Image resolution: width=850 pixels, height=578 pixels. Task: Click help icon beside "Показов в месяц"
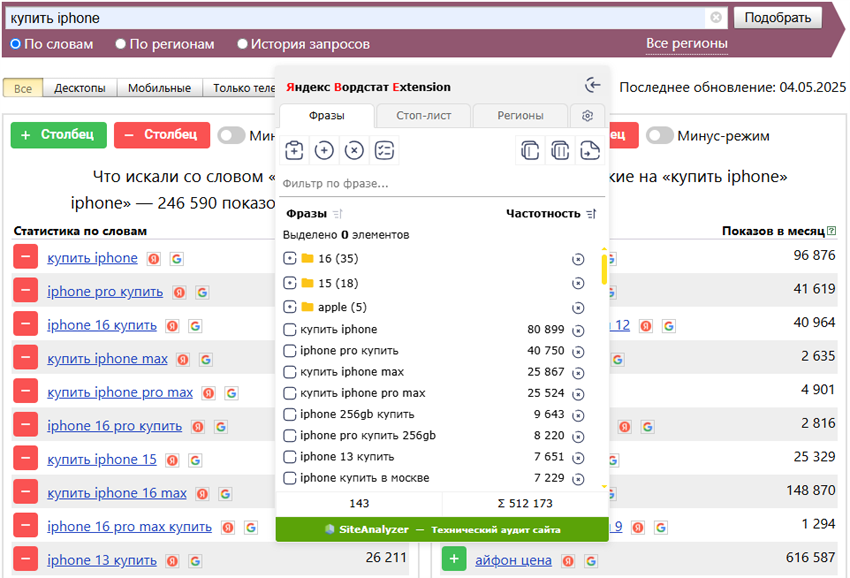[832, 231]
